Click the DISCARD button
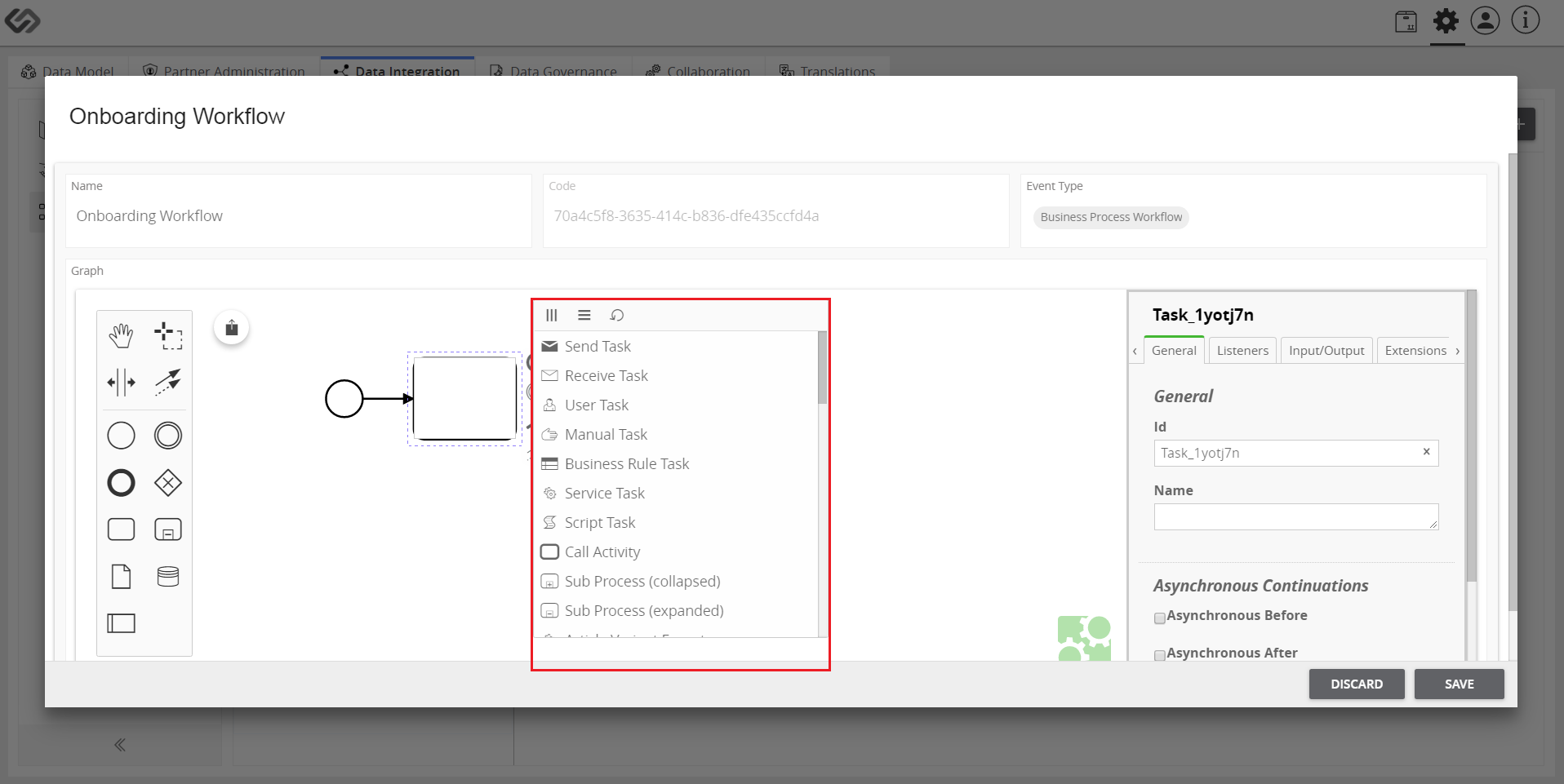Screen dimensions: 1564x784 (1357, 684)
